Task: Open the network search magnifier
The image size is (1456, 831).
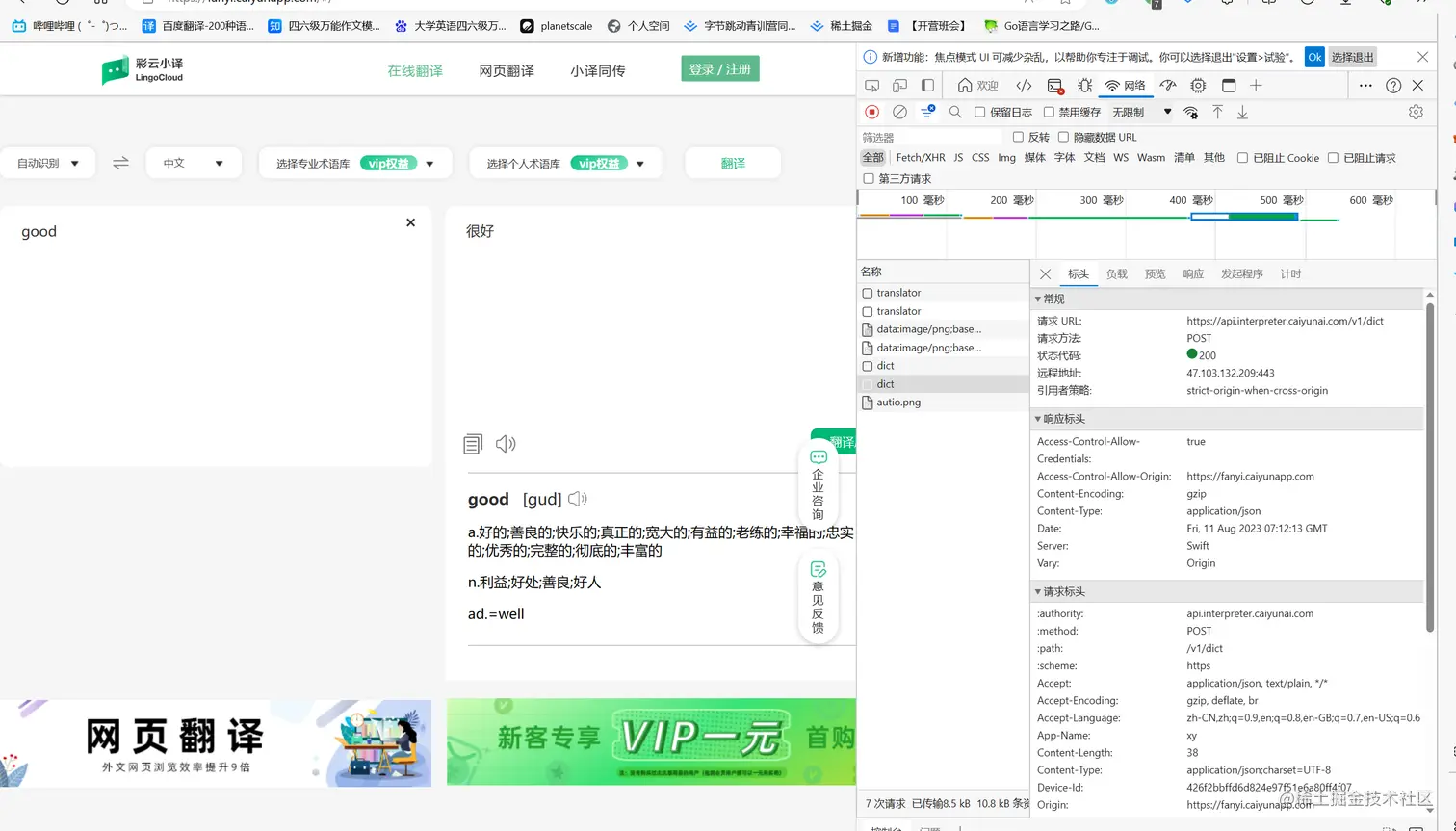Action: click(x=955, y=112)
